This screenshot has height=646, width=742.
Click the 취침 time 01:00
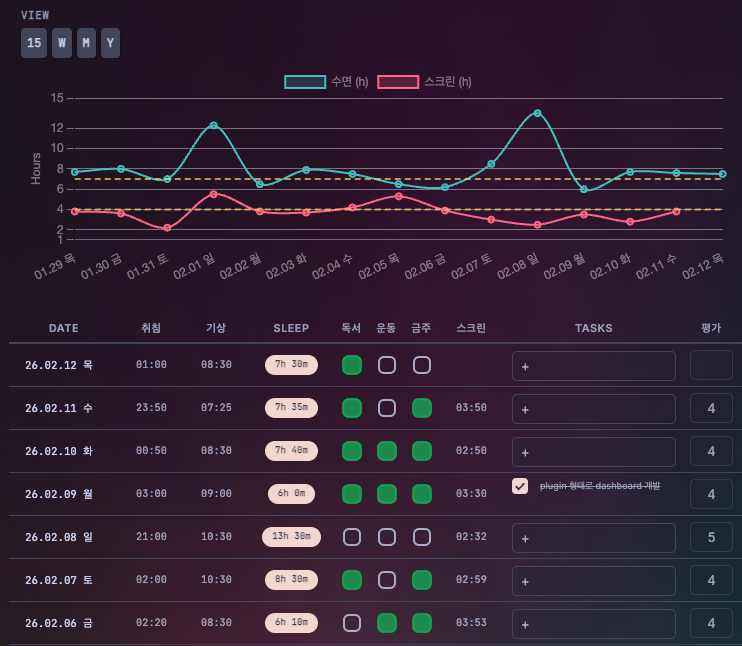click(151, 365)
